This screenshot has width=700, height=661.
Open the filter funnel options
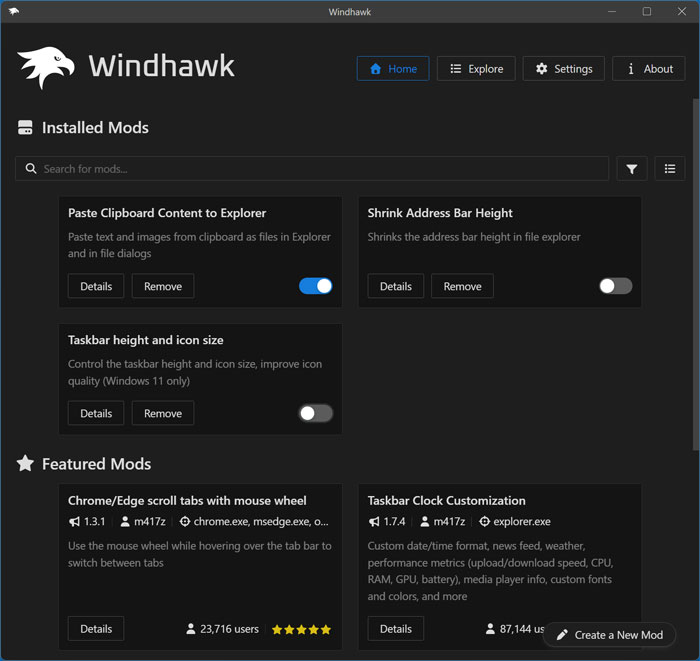[632, 169]
